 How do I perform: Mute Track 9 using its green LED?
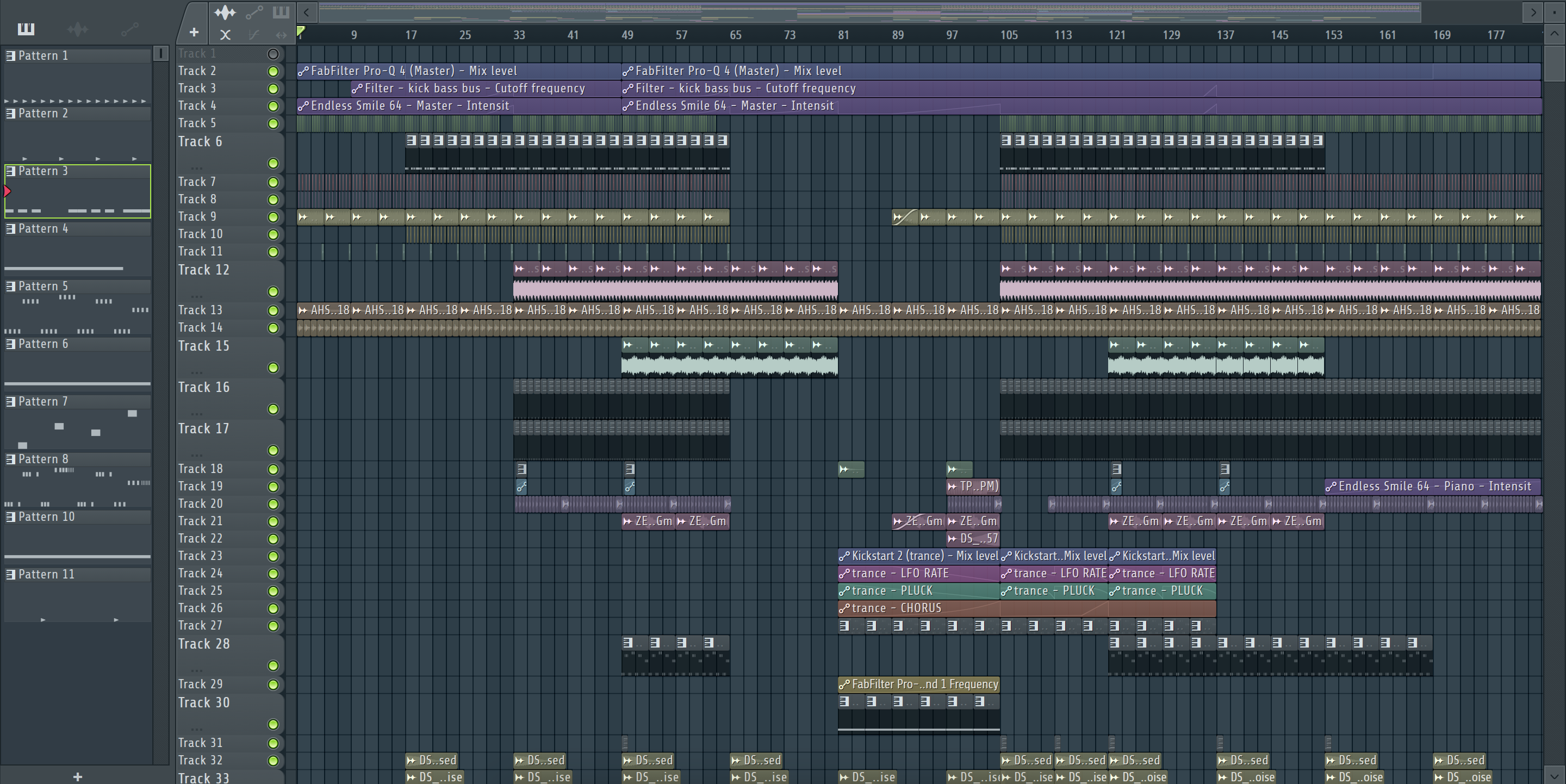[x=273, y=217]
